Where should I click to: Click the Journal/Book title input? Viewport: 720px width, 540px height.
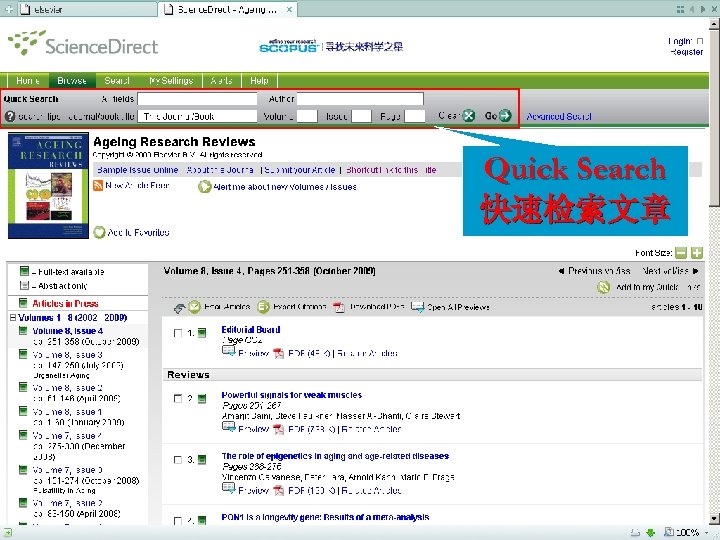coord(197,116)
